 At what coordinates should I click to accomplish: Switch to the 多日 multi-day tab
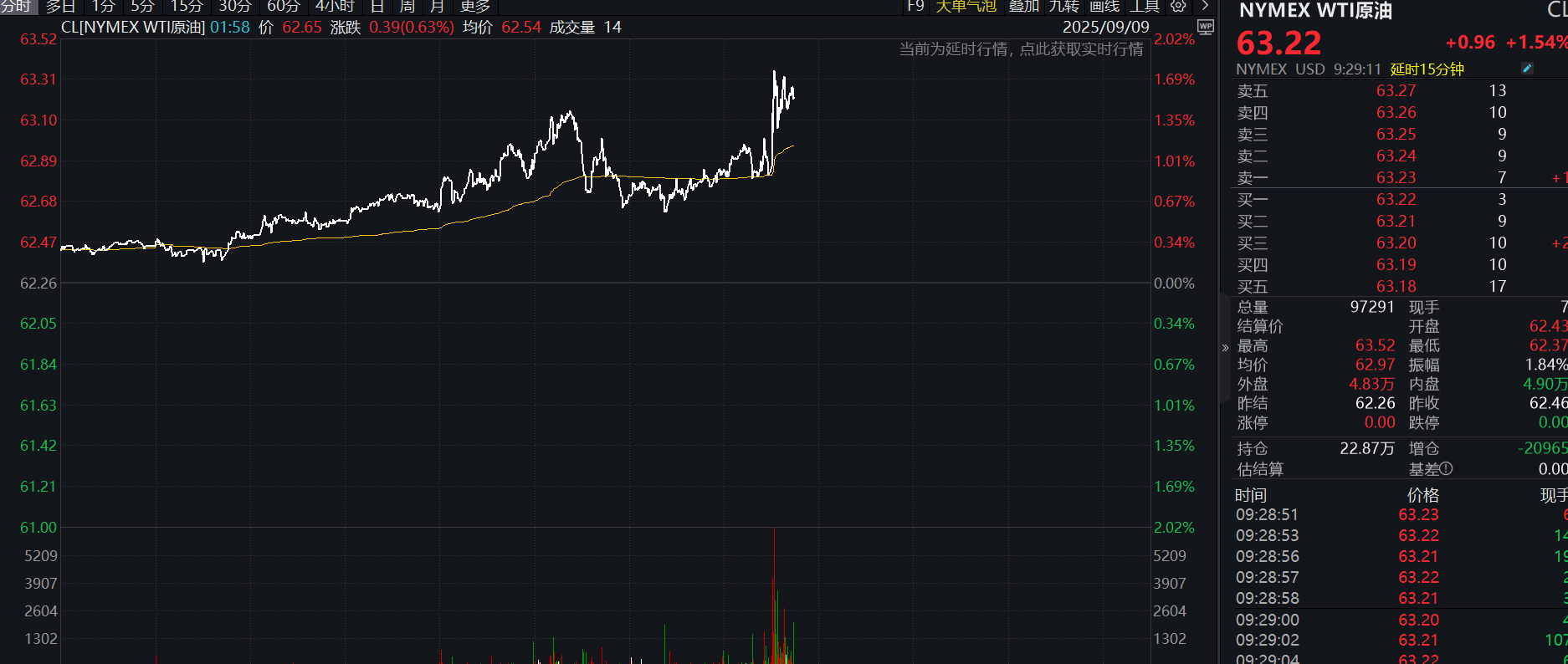coord(60,6)
